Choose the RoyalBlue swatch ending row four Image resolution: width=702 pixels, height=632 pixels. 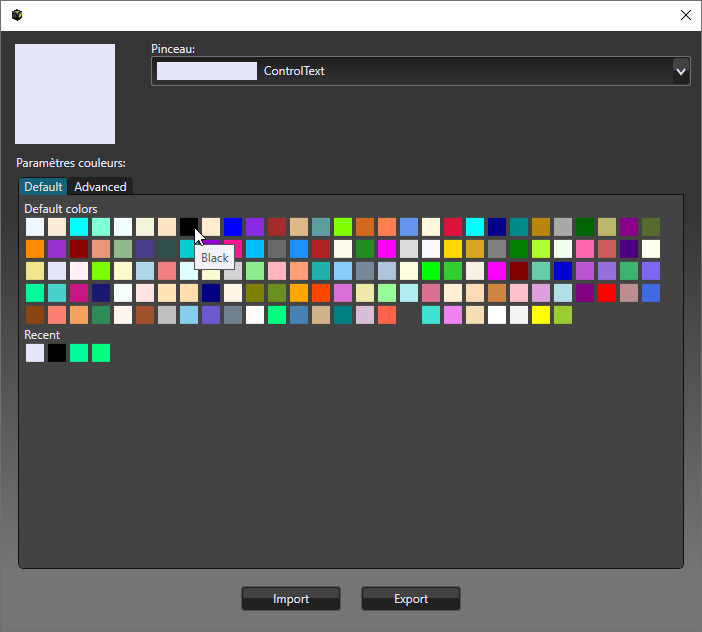click(651, 293)
